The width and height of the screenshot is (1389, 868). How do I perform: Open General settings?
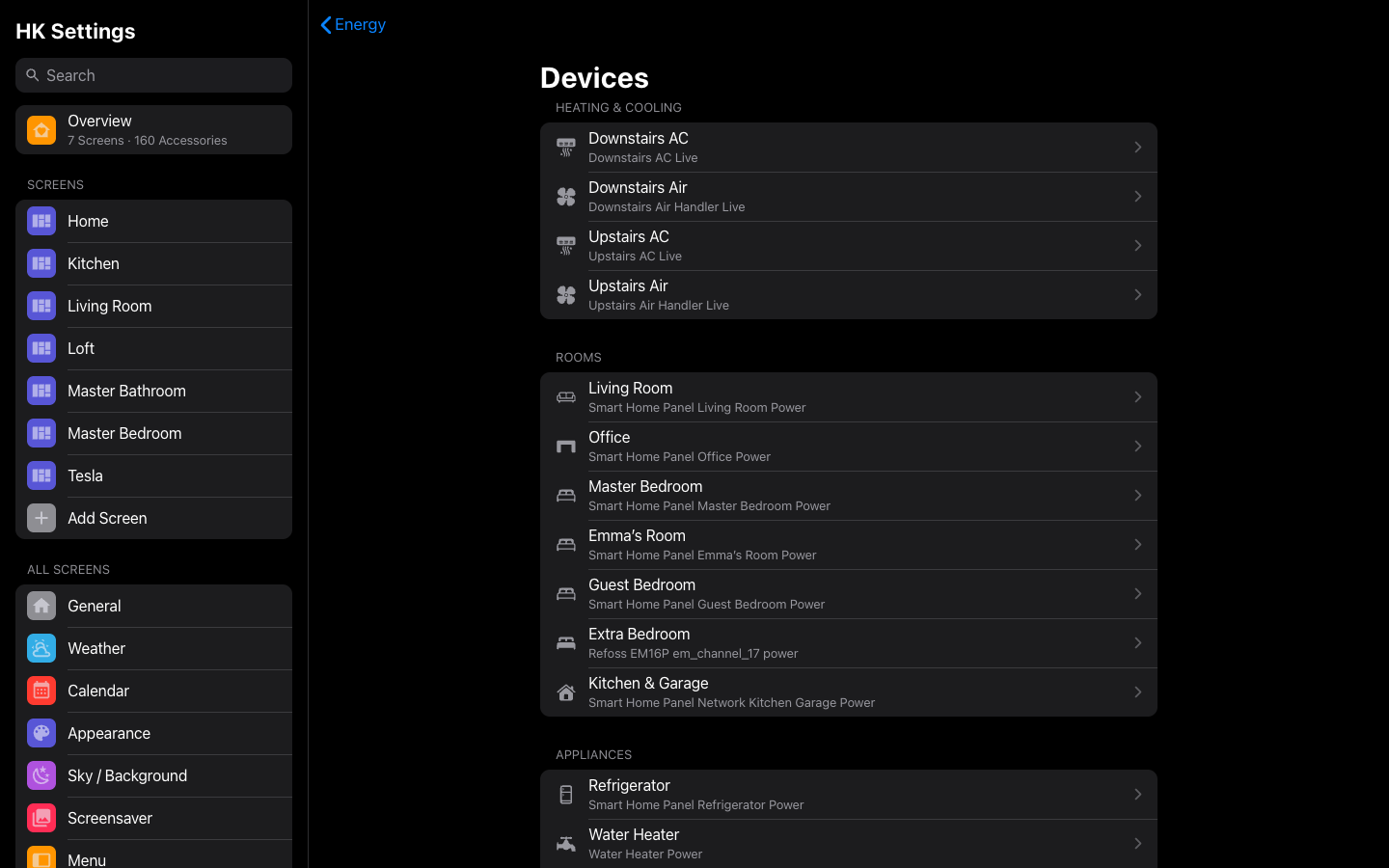tap(154, 606)
